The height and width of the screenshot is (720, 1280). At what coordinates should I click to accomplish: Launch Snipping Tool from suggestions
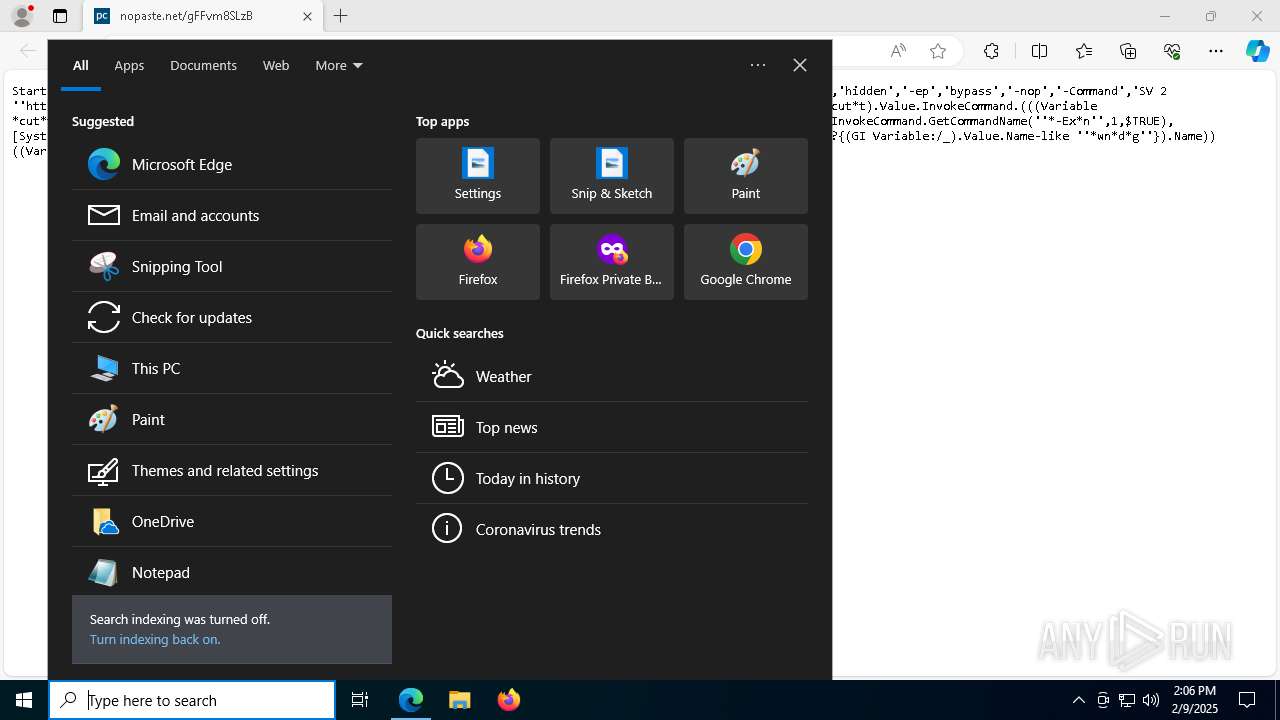click(x=232, y=266)
